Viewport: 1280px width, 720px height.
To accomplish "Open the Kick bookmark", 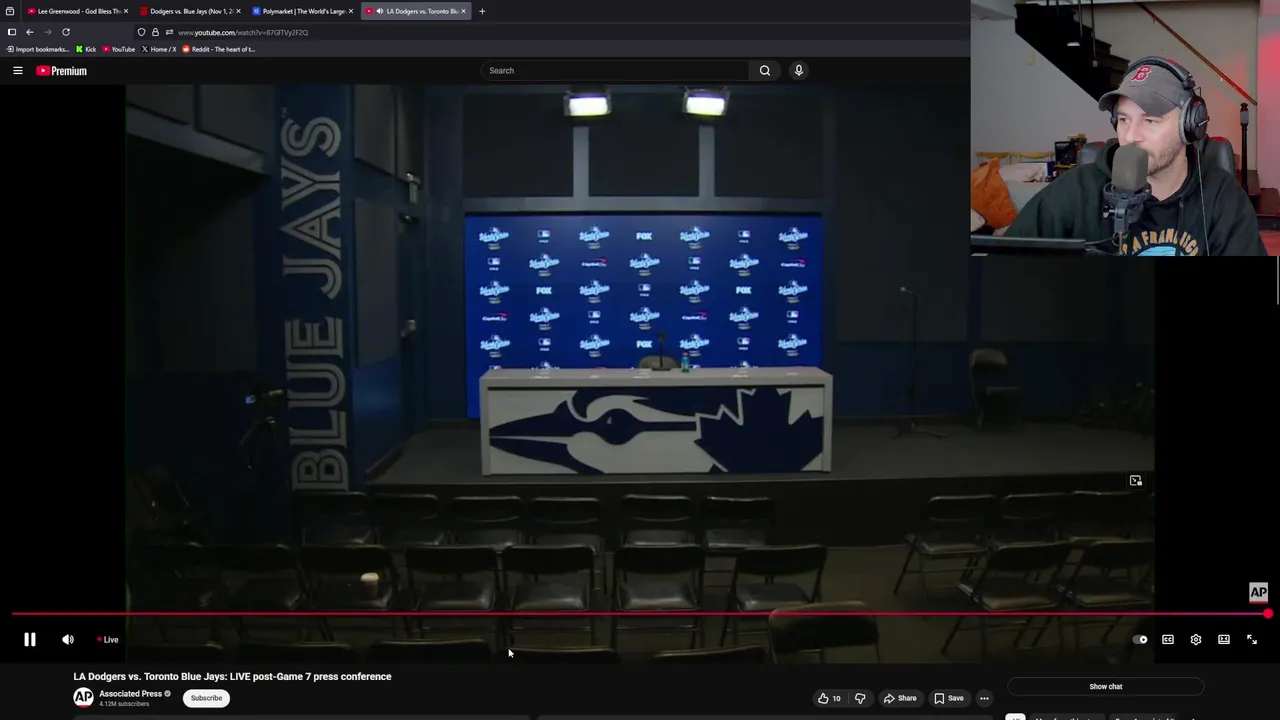I will click(x=87, y=49).
